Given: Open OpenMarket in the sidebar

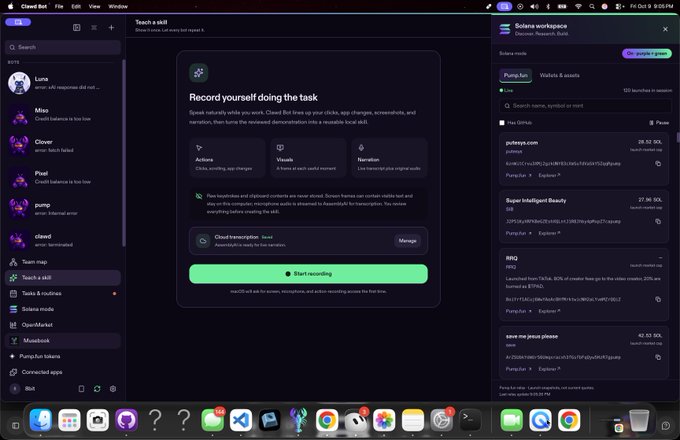Looking at the screenshot, I should pos(63,325).
